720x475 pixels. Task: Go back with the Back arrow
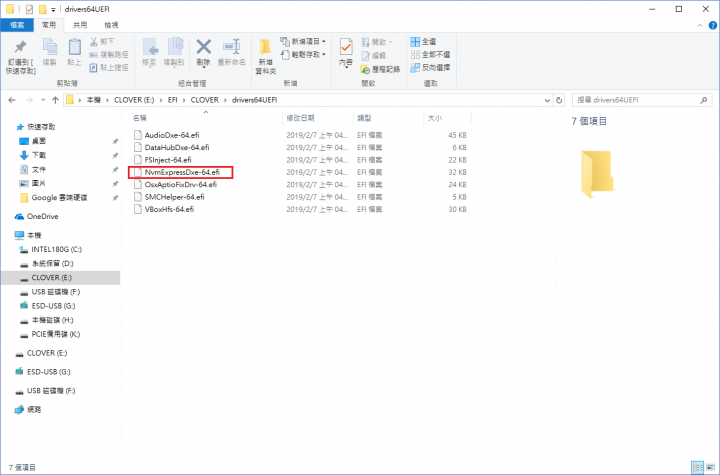[x=12, y=100]
